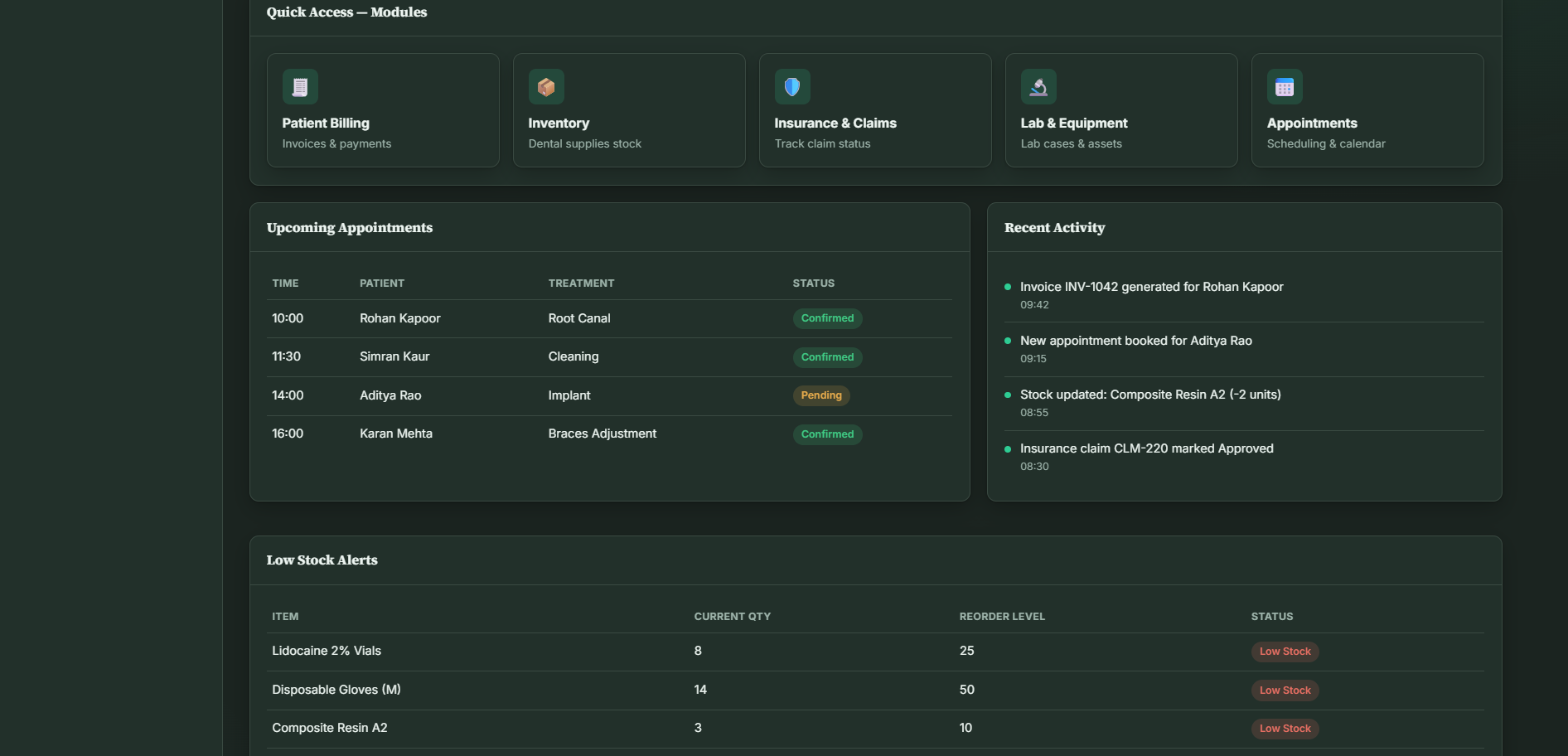This screenshot has width=1568, height=756.
Task: Select Rohan Kapoor's 10:00 appointment row
Action: point(610,318)
